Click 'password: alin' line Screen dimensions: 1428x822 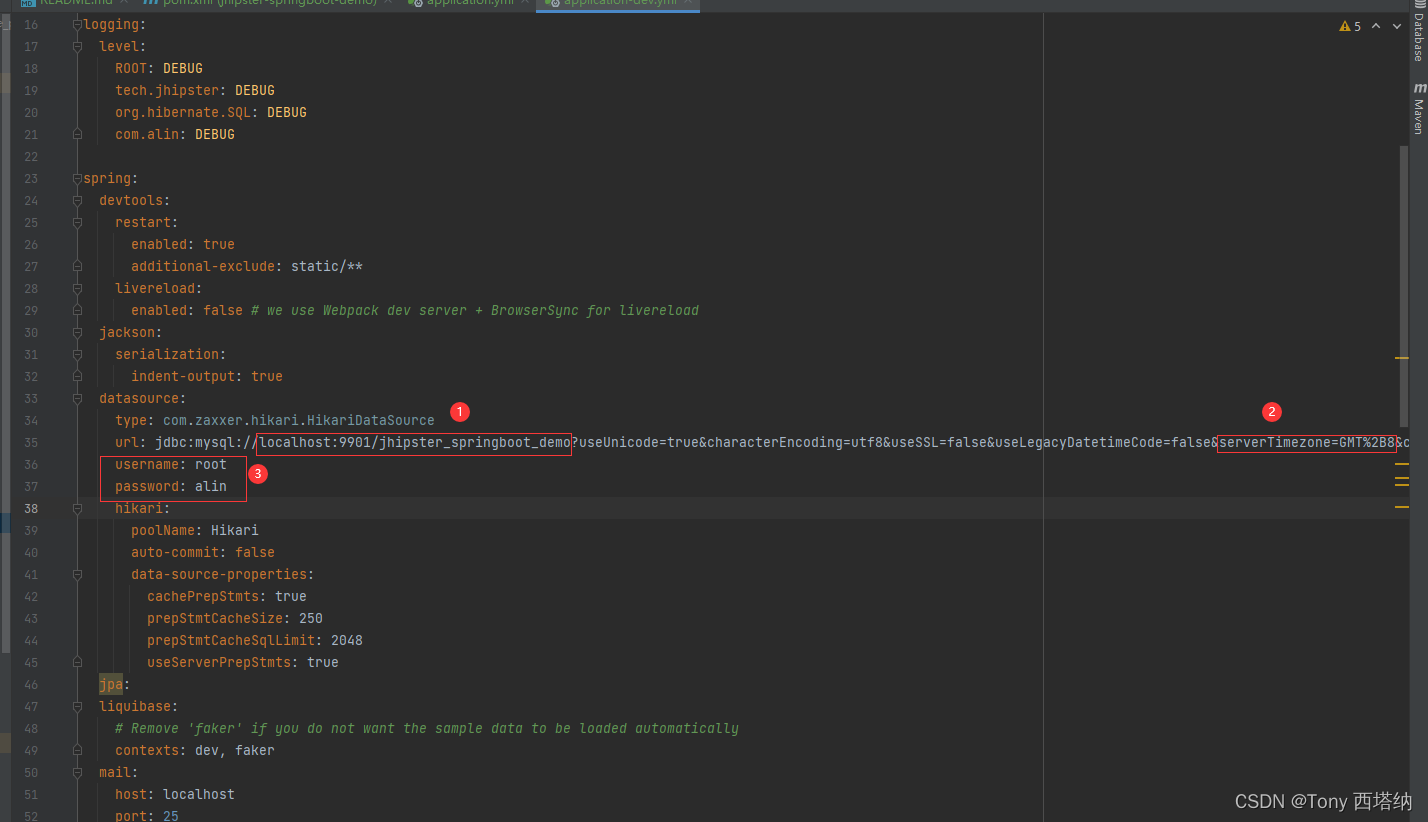pos(171,487)
